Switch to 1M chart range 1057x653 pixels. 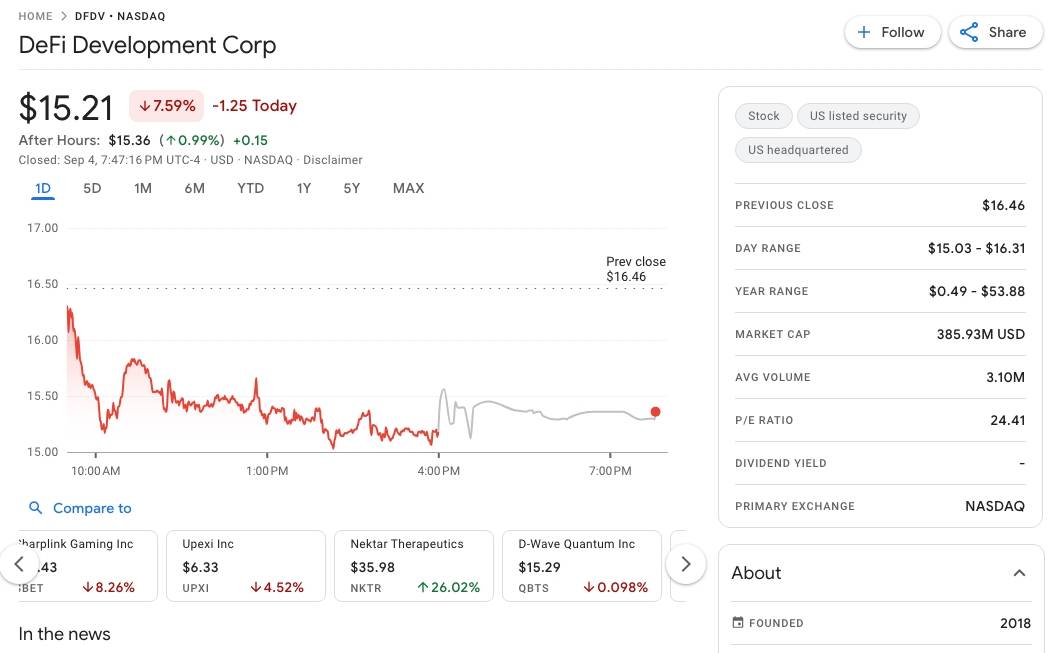[143, 189]
